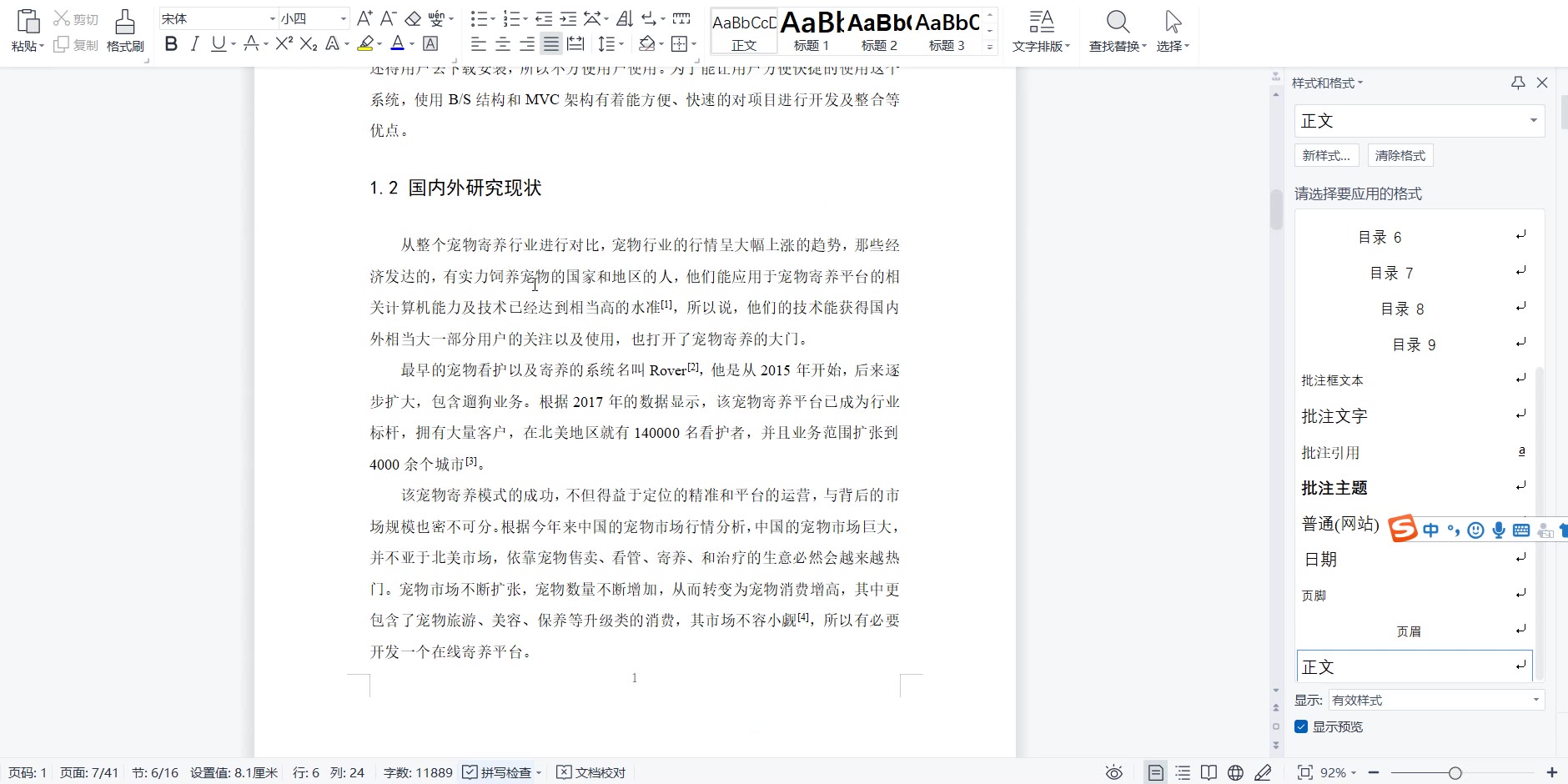
Task: Click the Format Painter brush icon
Action: (x=125, y=21)
